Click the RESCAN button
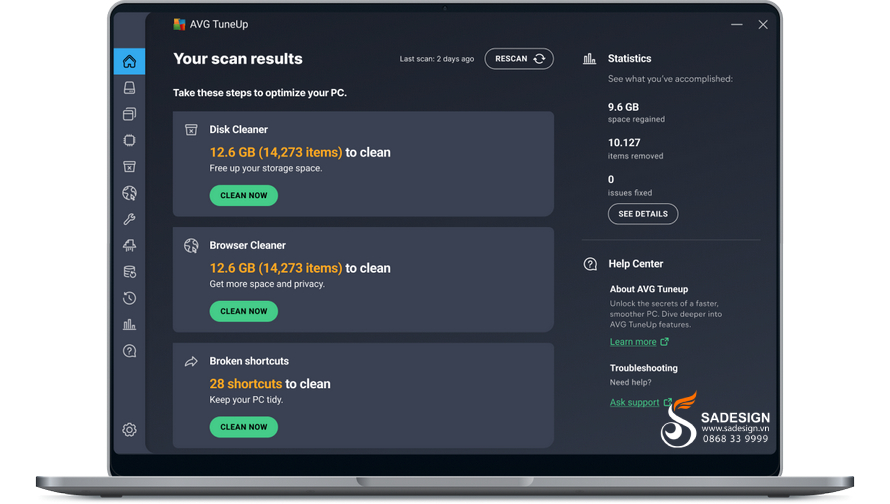Screen dimensions: 890x504 point(519,58)
